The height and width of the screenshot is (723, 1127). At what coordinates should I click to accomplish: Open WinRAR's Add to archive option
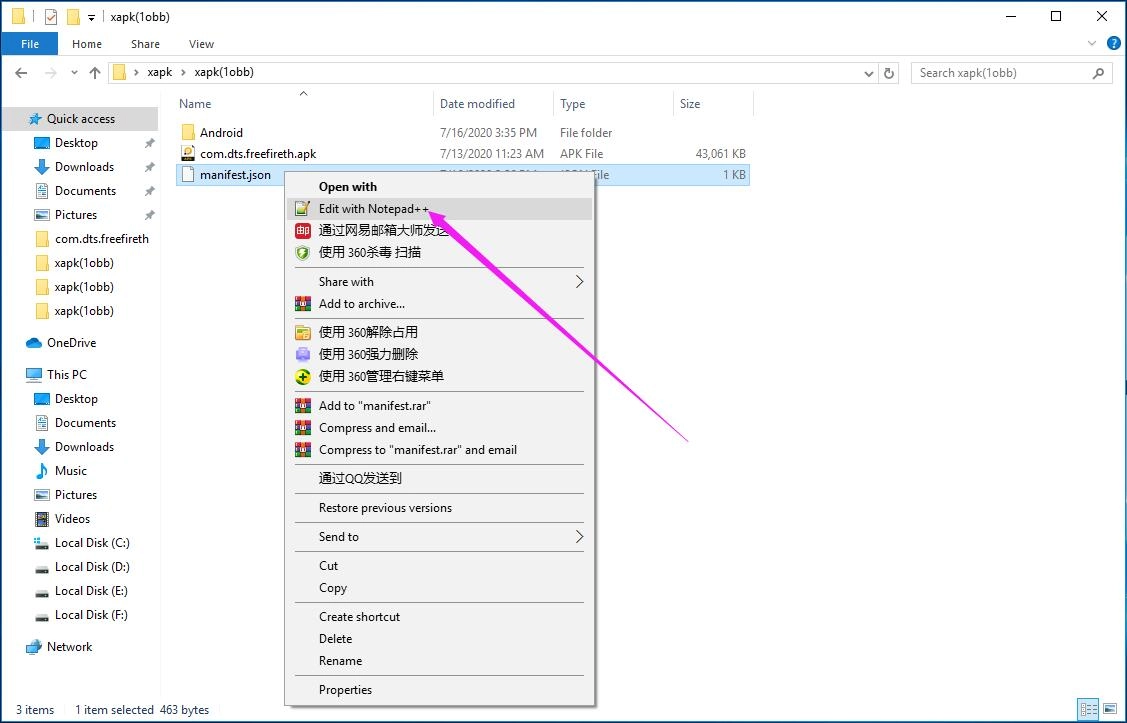[363, 303]
